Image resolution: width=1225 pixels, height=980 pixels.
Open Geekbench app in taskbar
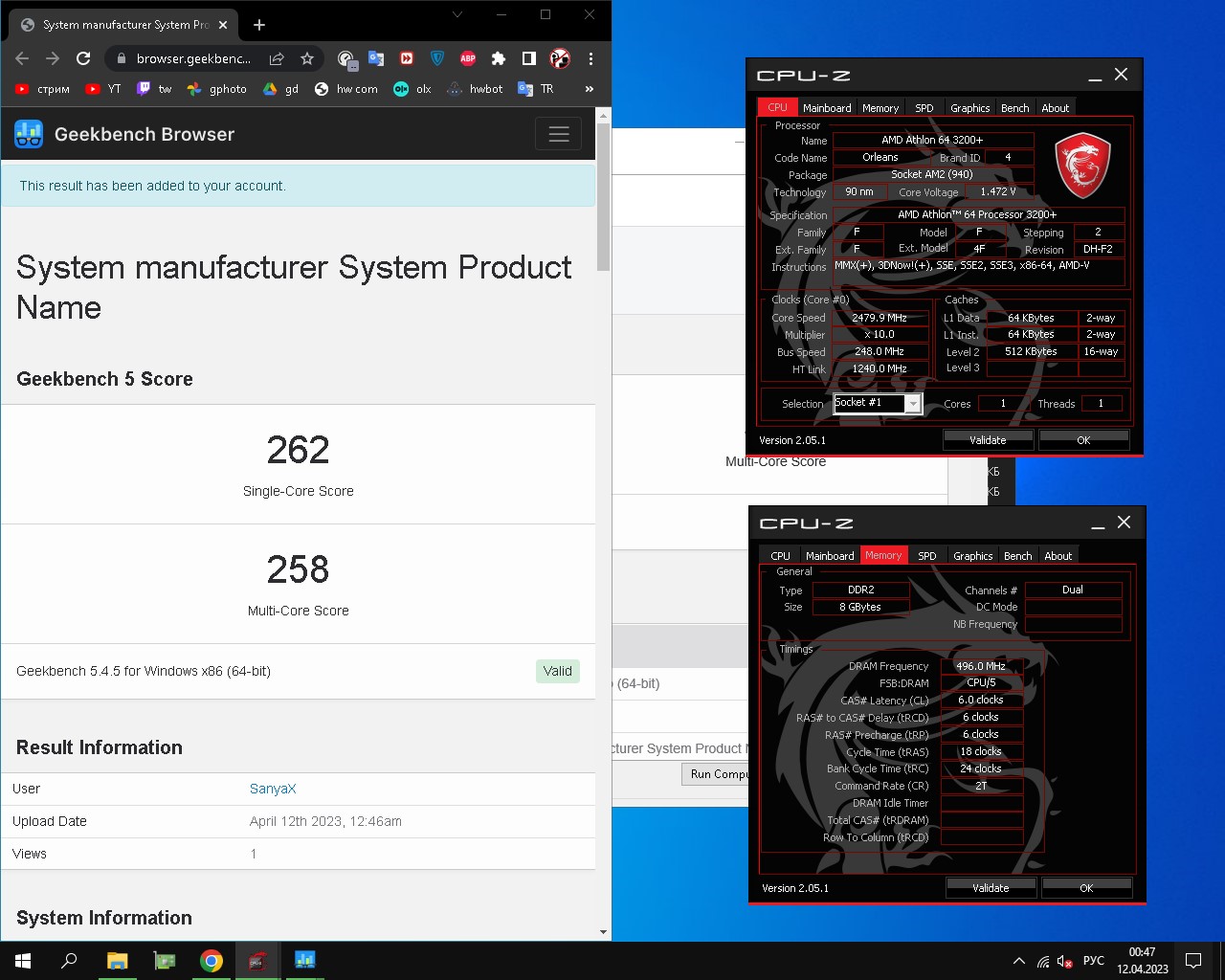coord(304,960)
